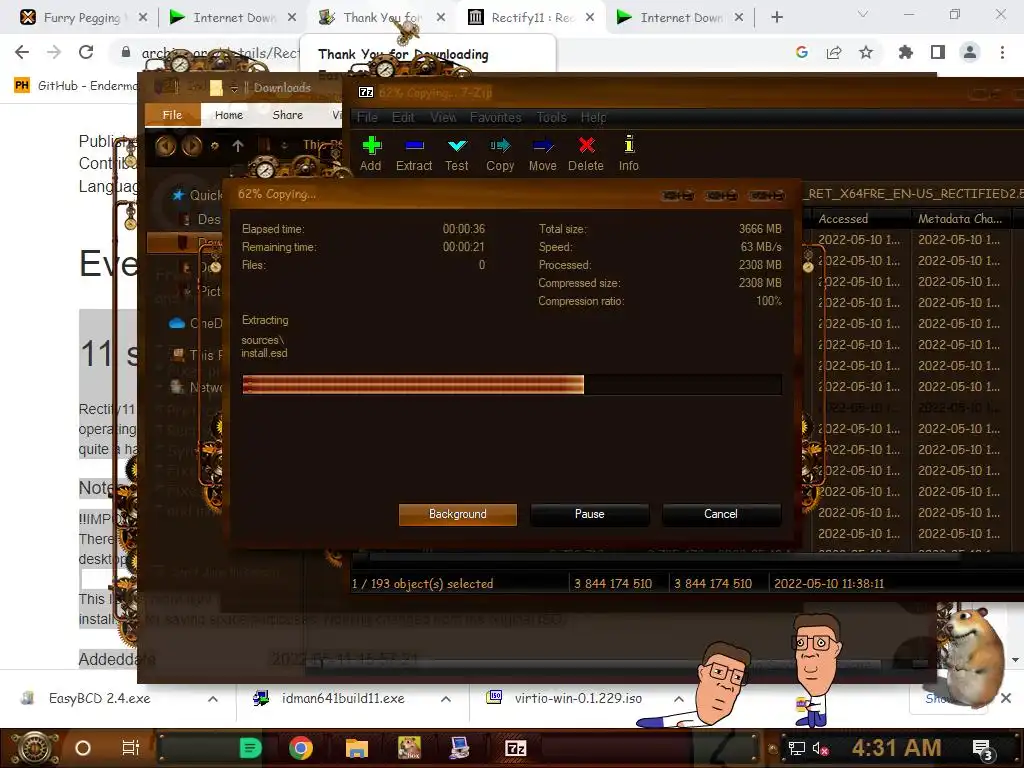The height and width of the screenshot is (768, 1024).
Task: Click the Google icon in address bar
Action: (802, 52)
